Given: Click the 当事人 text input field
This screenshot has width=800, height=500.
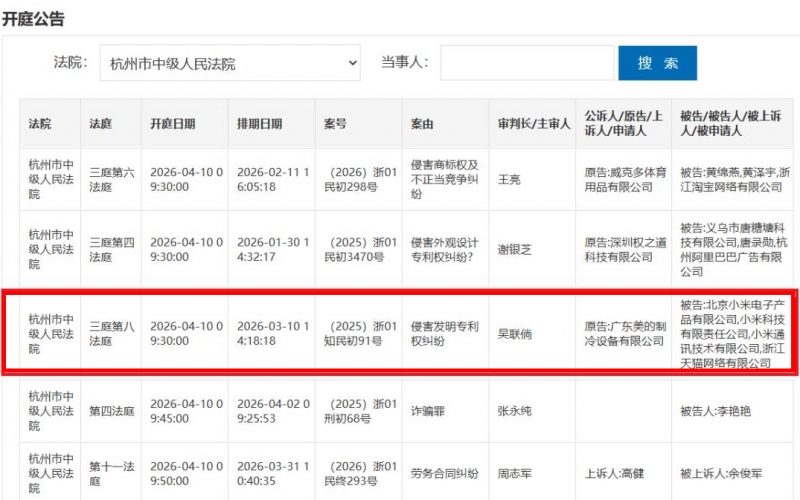Looking at the screenshot, I should [527, 63].
